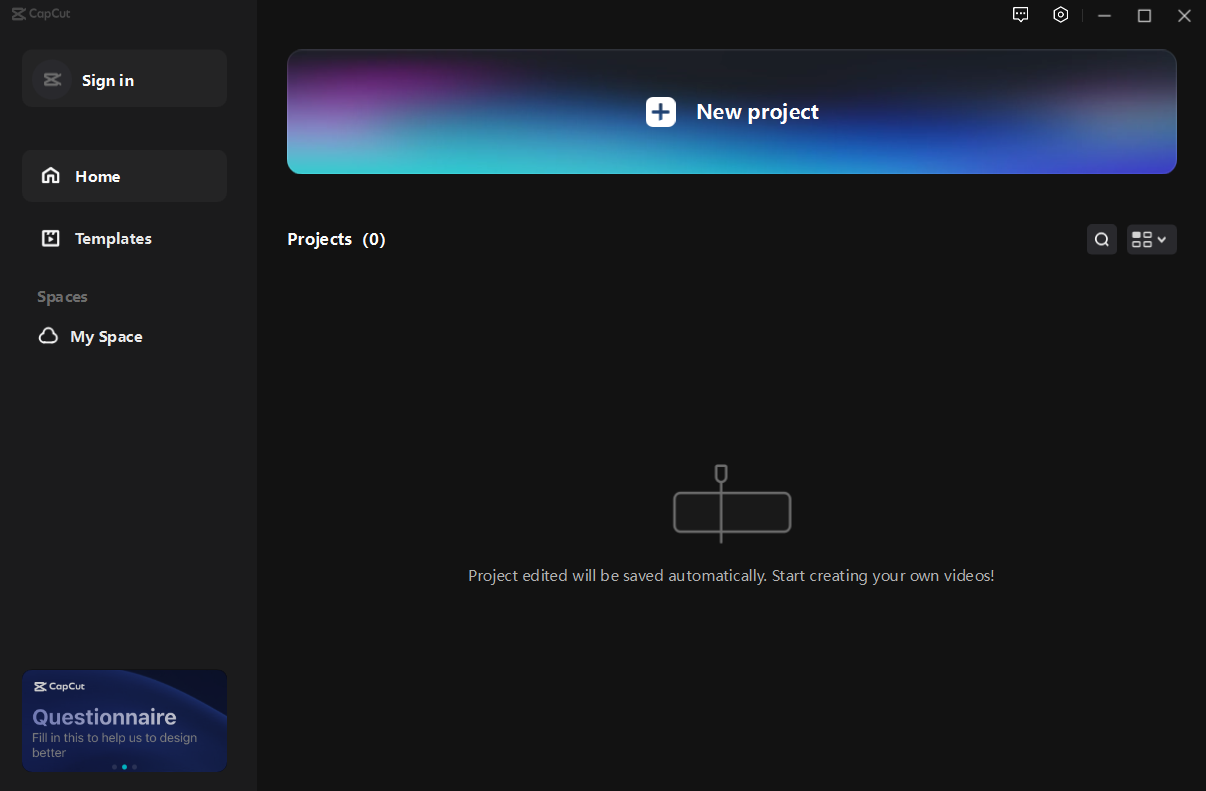Select the last banner carousel dot
Screen dimensions: 1206x791
pyautogui.click(x=134, y=767)
